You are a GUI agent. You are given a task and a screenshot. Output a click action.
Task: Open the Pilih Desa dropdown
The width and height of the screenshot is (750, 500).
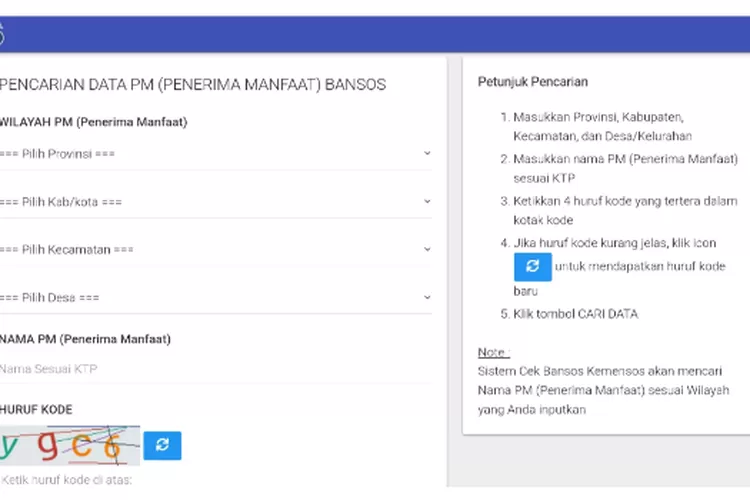216,298
